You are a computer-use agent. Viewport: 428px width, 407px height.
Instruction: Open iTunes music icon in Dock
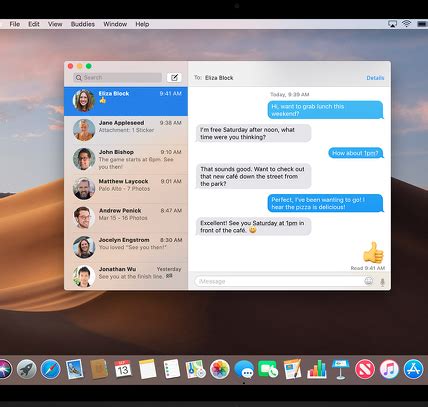[389, 369]
